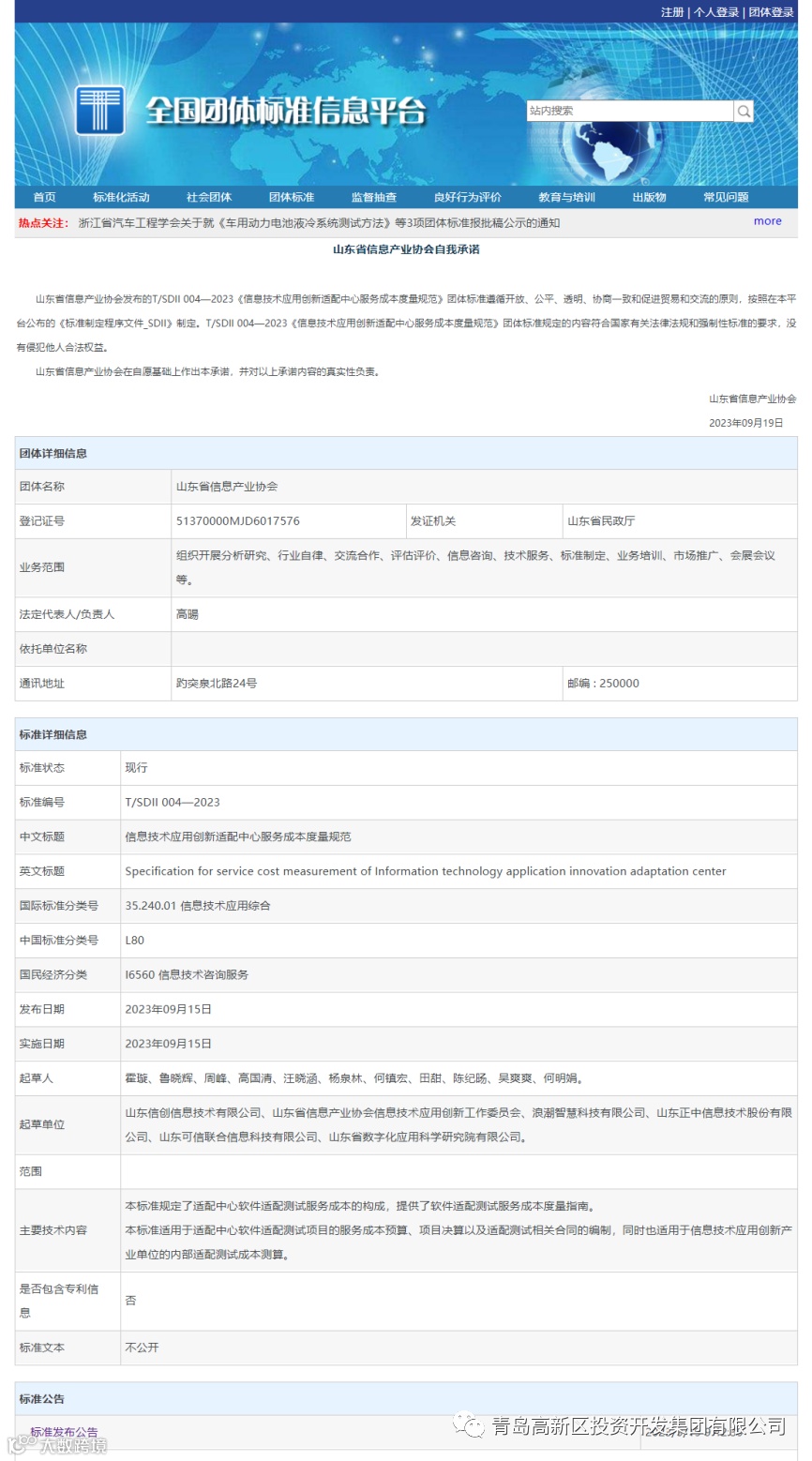Open the 出版物 menu item

(649, 197)
